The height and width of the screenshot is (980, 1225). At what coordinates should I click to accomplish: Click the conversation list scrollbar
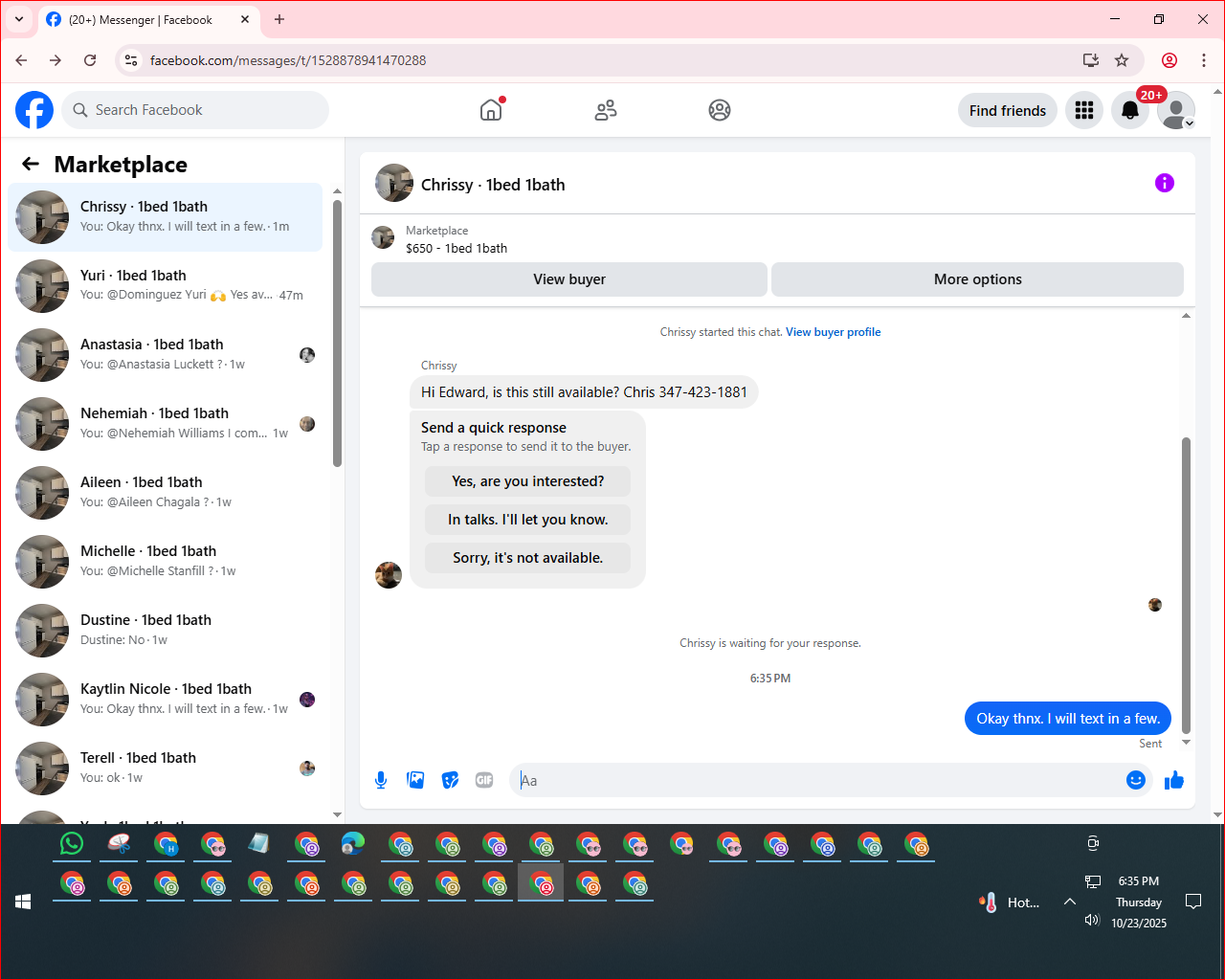(337, 333)
